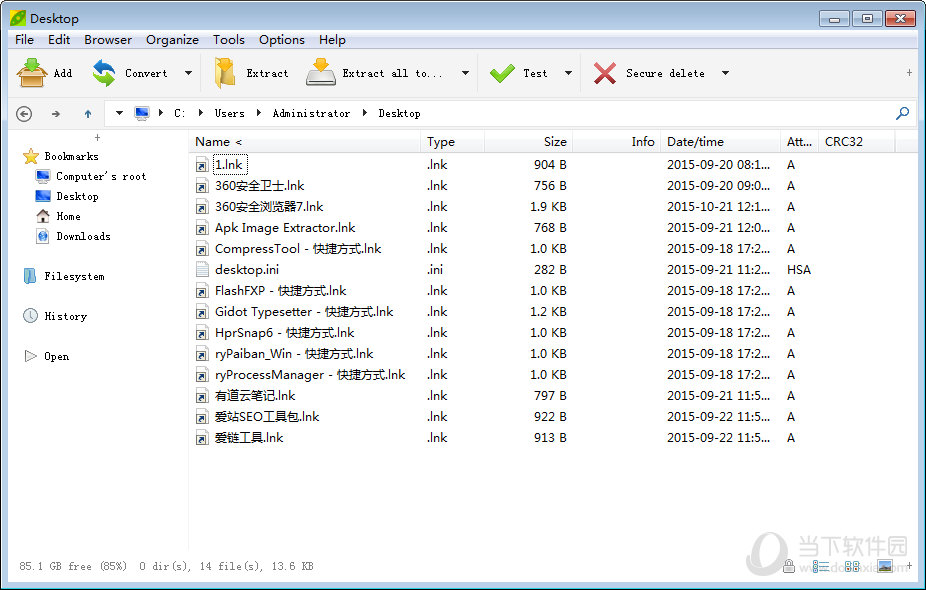Expand the Secure delete dropdown arrow
926x590 pixels.
[x=725, y=73]
